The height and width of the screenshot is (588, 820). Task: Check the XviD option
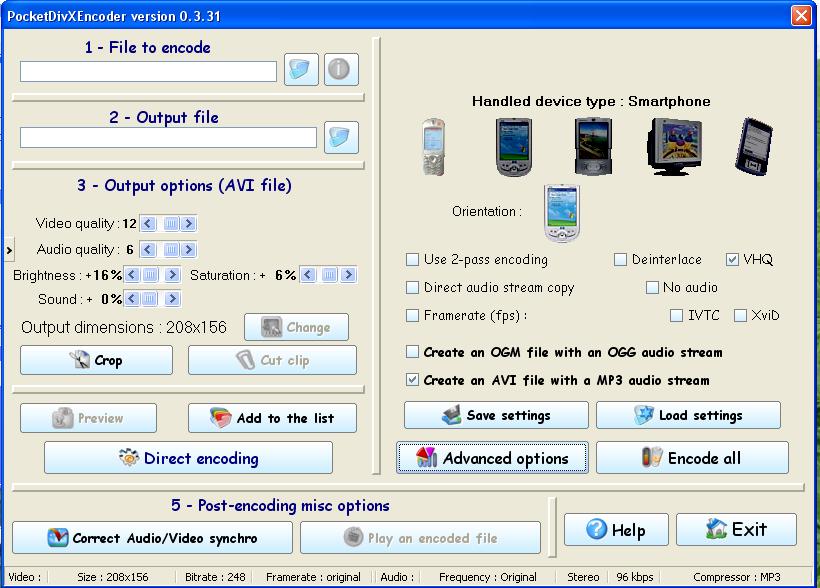pyautogui.click(x=740, y=315)
